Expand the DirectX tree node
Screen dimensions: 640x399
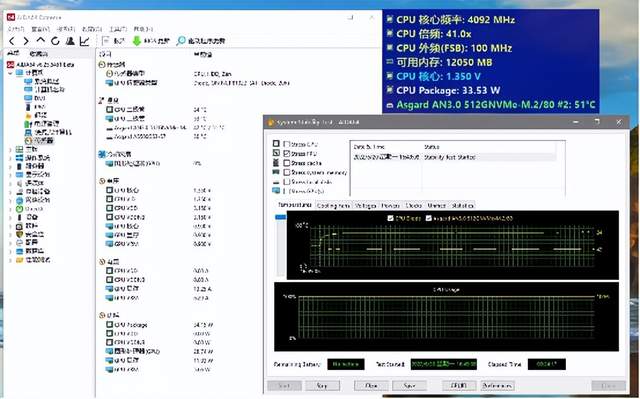(10, 209)
